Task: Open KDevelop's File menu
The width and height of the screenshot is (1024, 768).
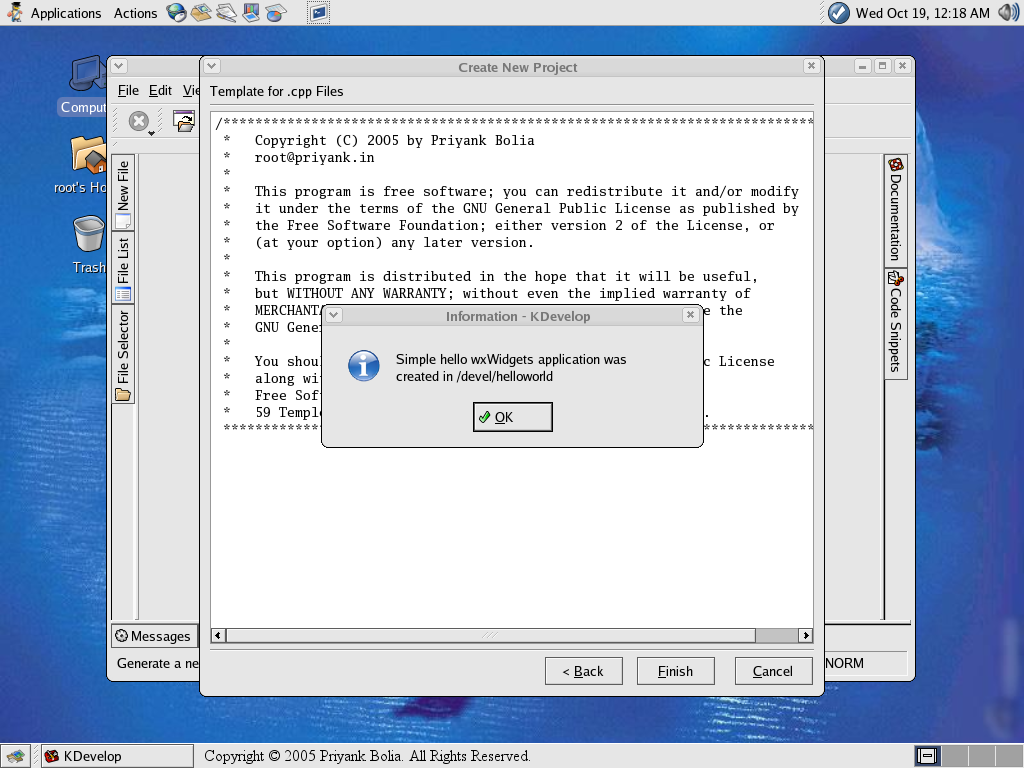Action: [128, 91]
